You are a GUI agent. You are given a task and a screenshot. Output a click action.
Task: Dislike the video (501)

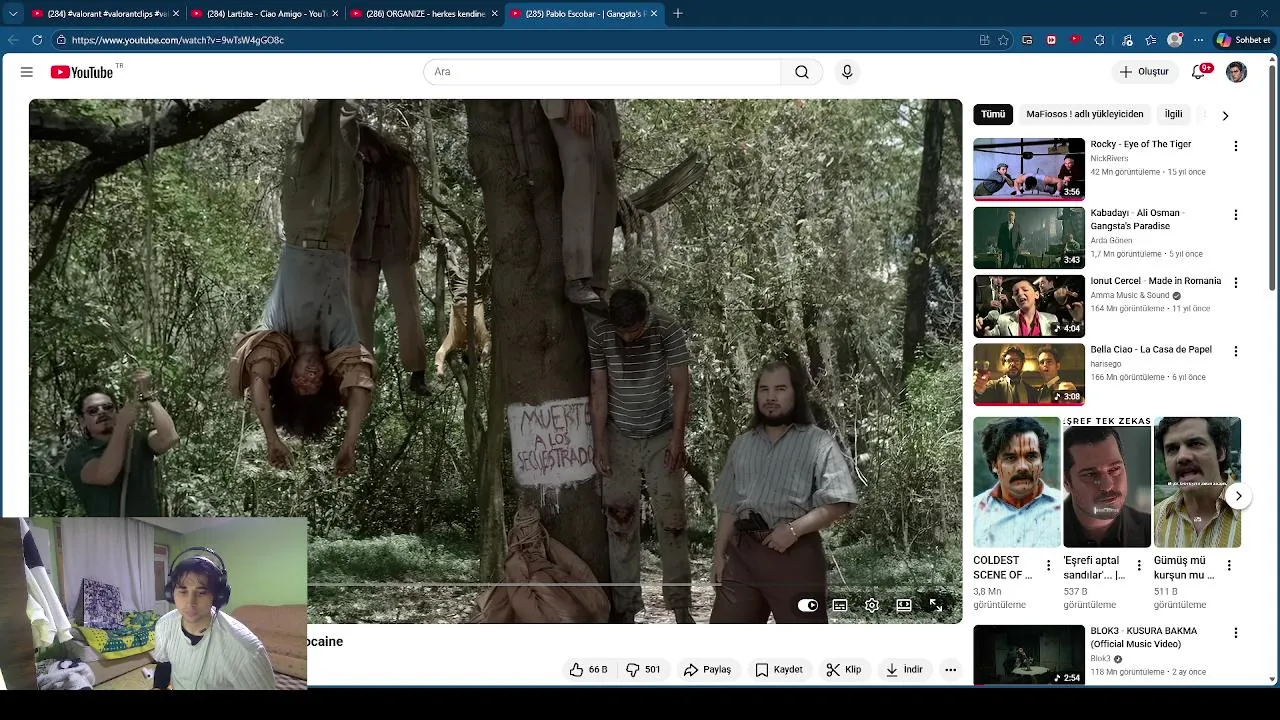click(x=643, y=670)
